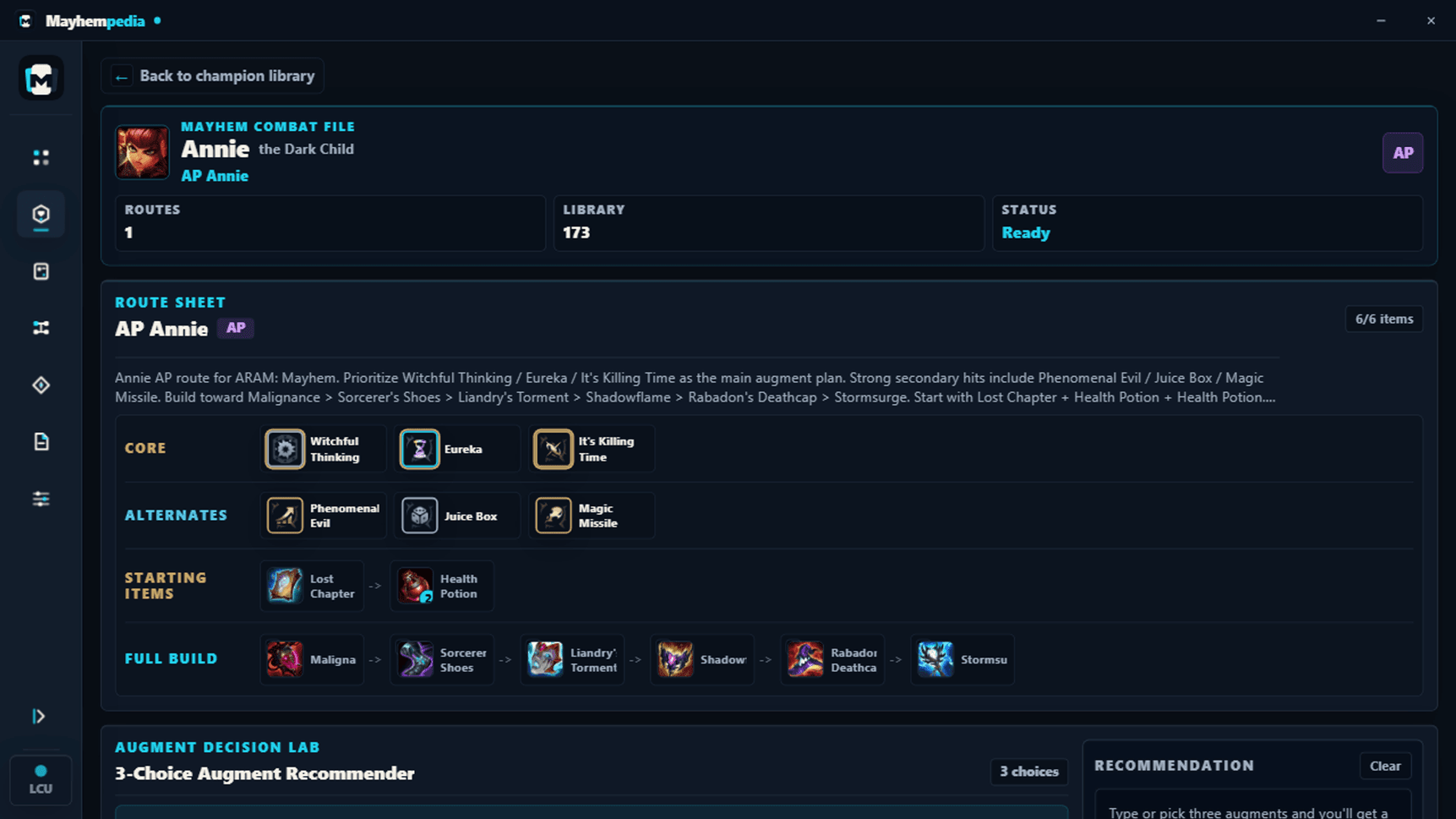Open the compare arrows sidebar icon

coord(41,328)
